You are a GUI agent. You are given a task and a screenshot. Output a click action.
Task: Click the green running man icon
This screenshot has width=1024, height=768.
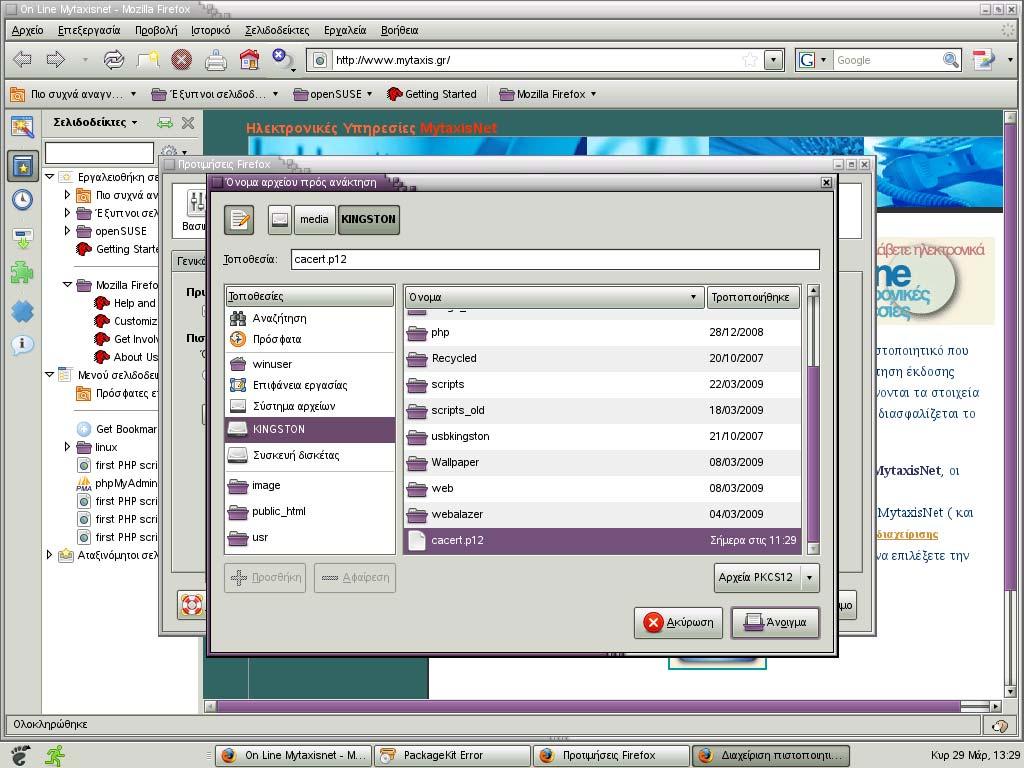pyautogui.click(x=55, y=755)
